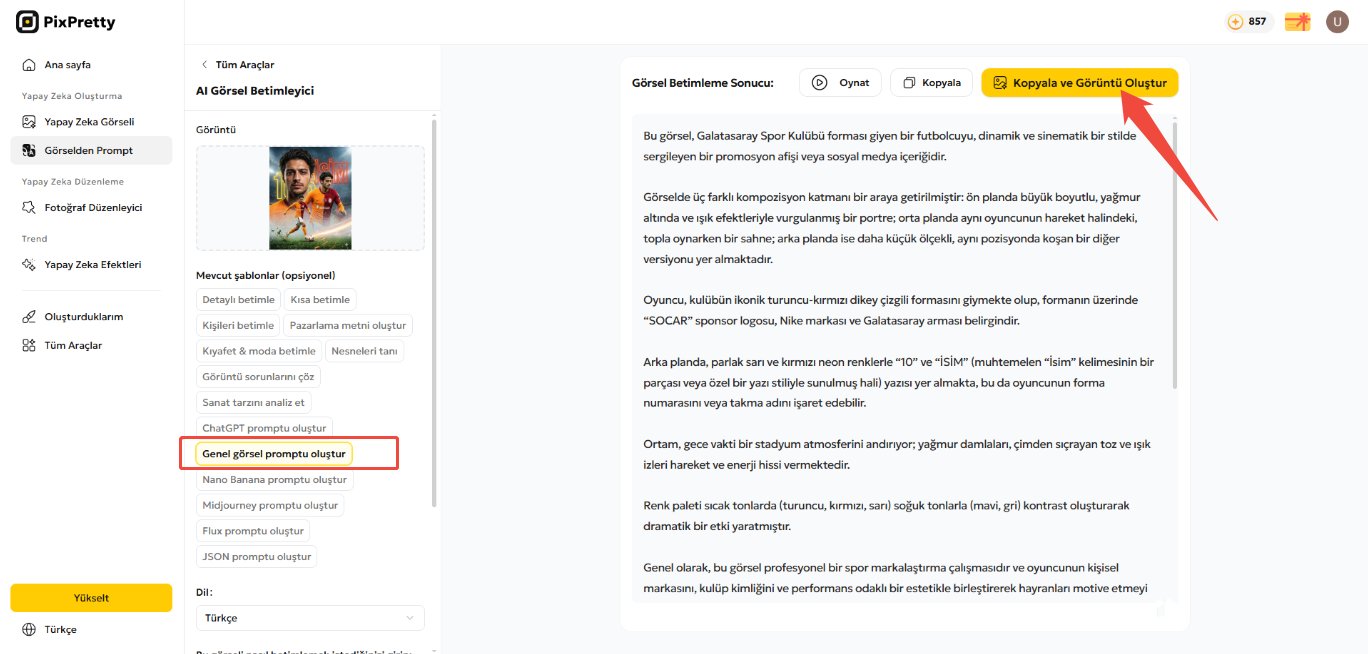Image resolution: width=1368 pixels, height=654 pixels.
Task: Select Nano Banana promptu oluştur template
Action: 274,480
